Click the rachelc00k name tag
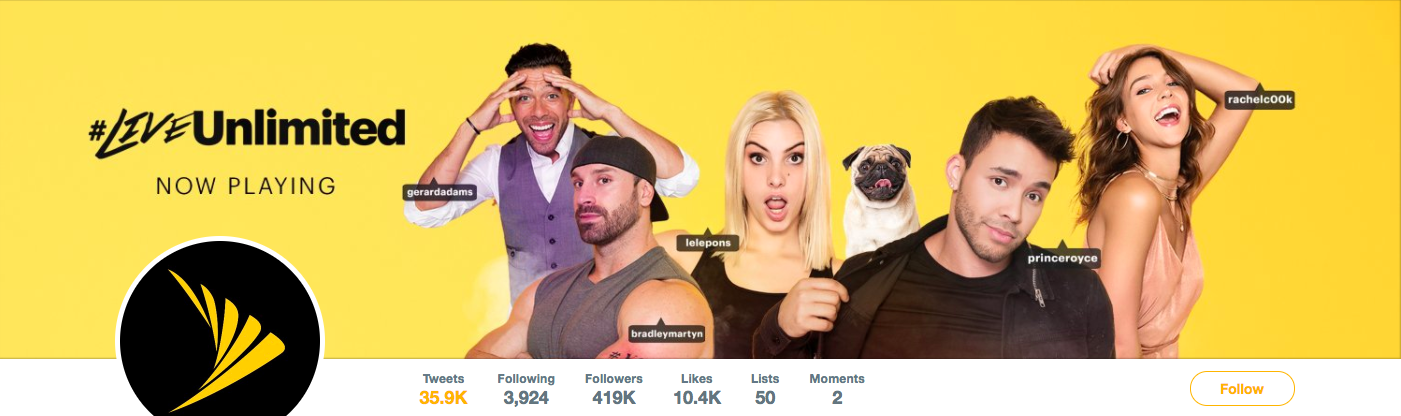Viewport: 1401px width, 416px height. point(1260,99)
